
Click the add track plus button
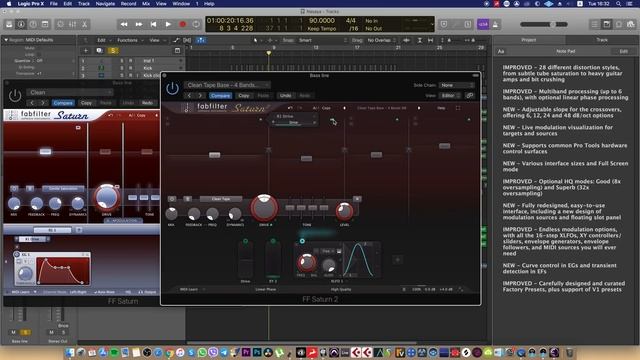[86, 51]
